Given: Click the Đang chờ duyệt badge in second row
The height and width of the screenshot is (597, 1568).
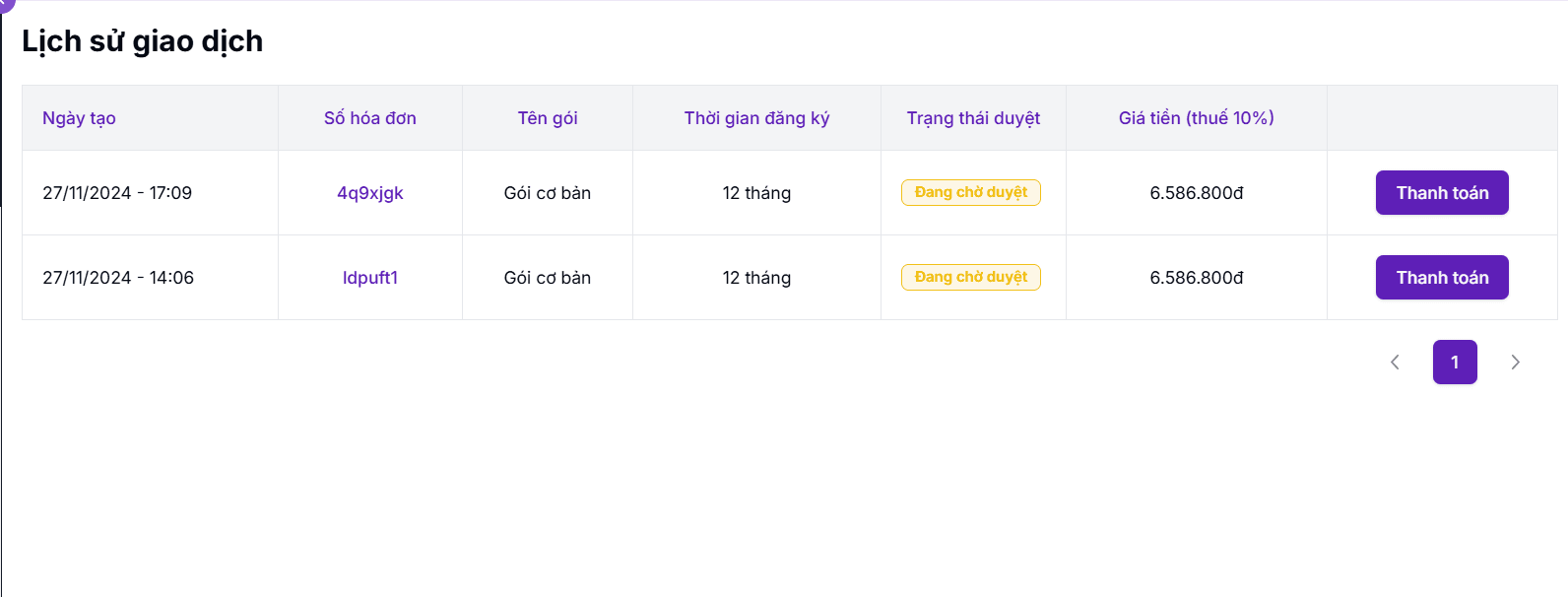Looking at the screenshot, I should coord(971,278).
